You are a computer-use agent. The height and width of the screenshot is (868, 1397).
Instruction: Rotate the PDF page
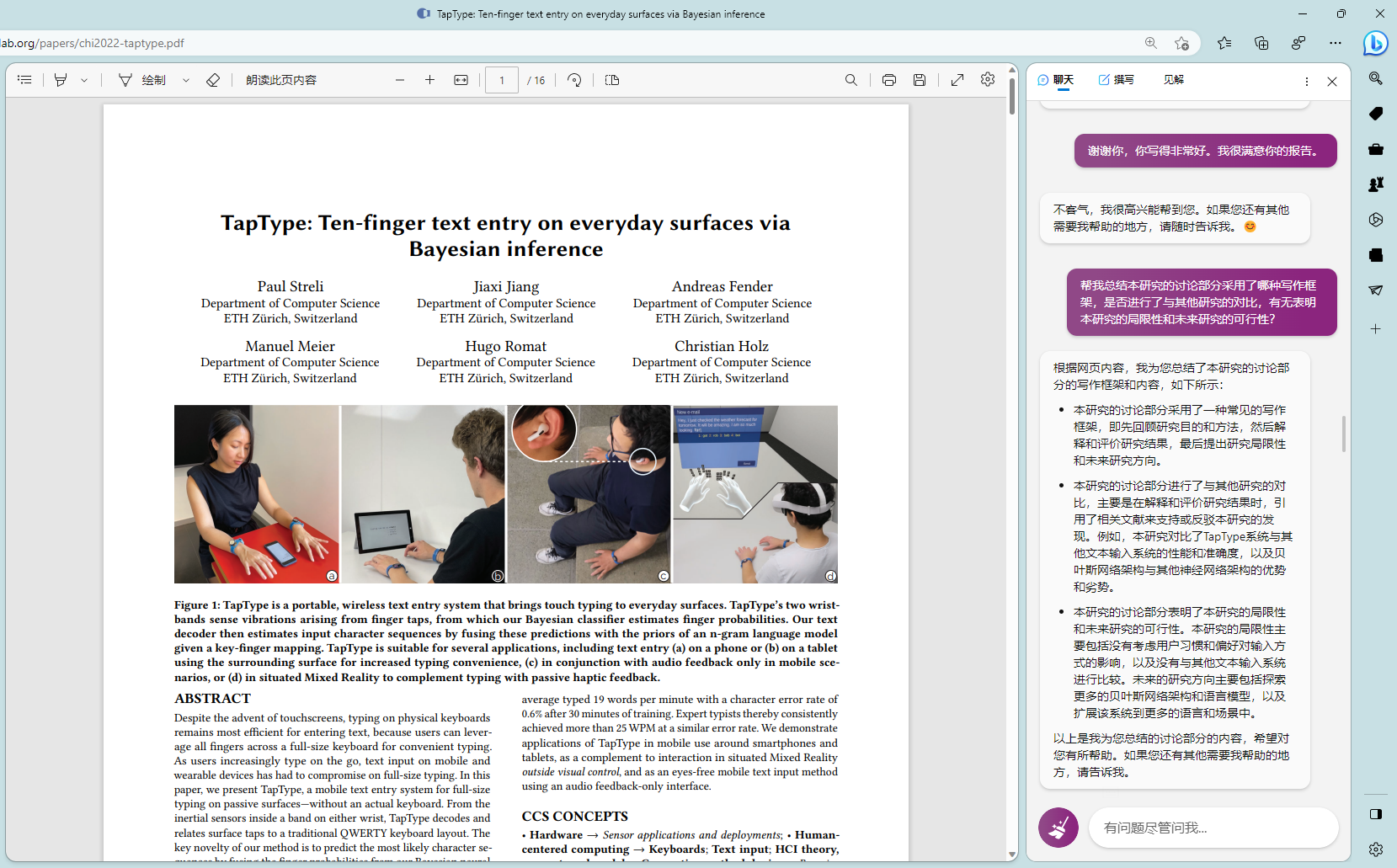[574, 80]
